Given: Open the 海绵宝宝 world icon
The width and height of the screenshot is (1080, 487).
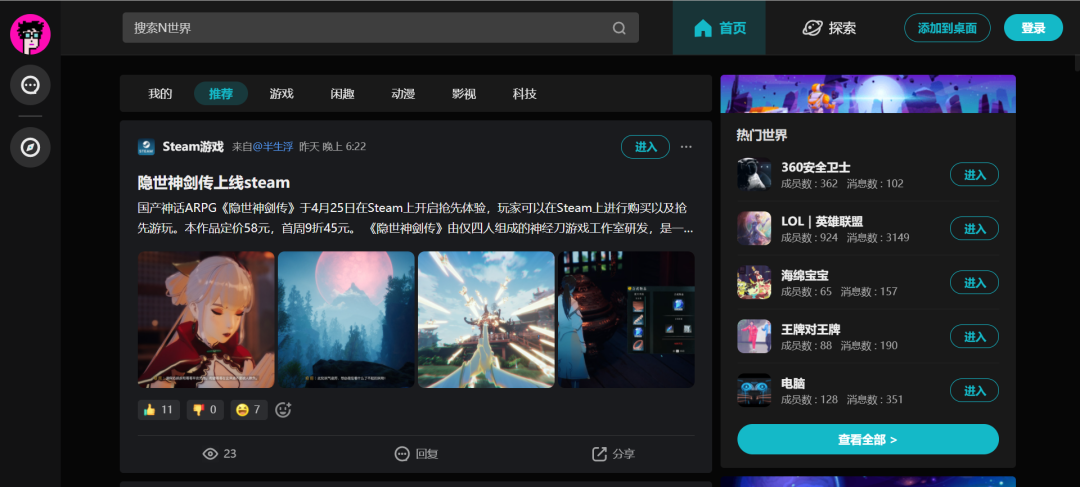Looking at the screenshot, I should 754,282.
